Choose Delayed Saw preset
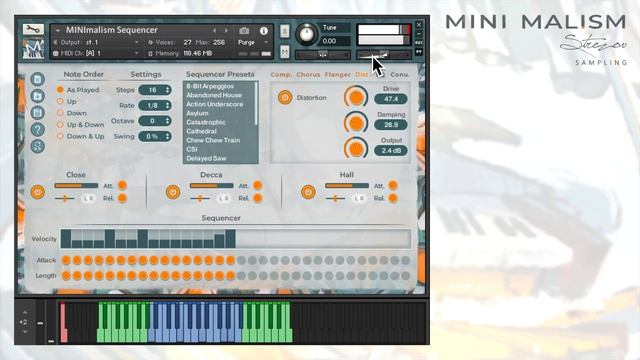640x360 pixels. [x=206, y=158]
